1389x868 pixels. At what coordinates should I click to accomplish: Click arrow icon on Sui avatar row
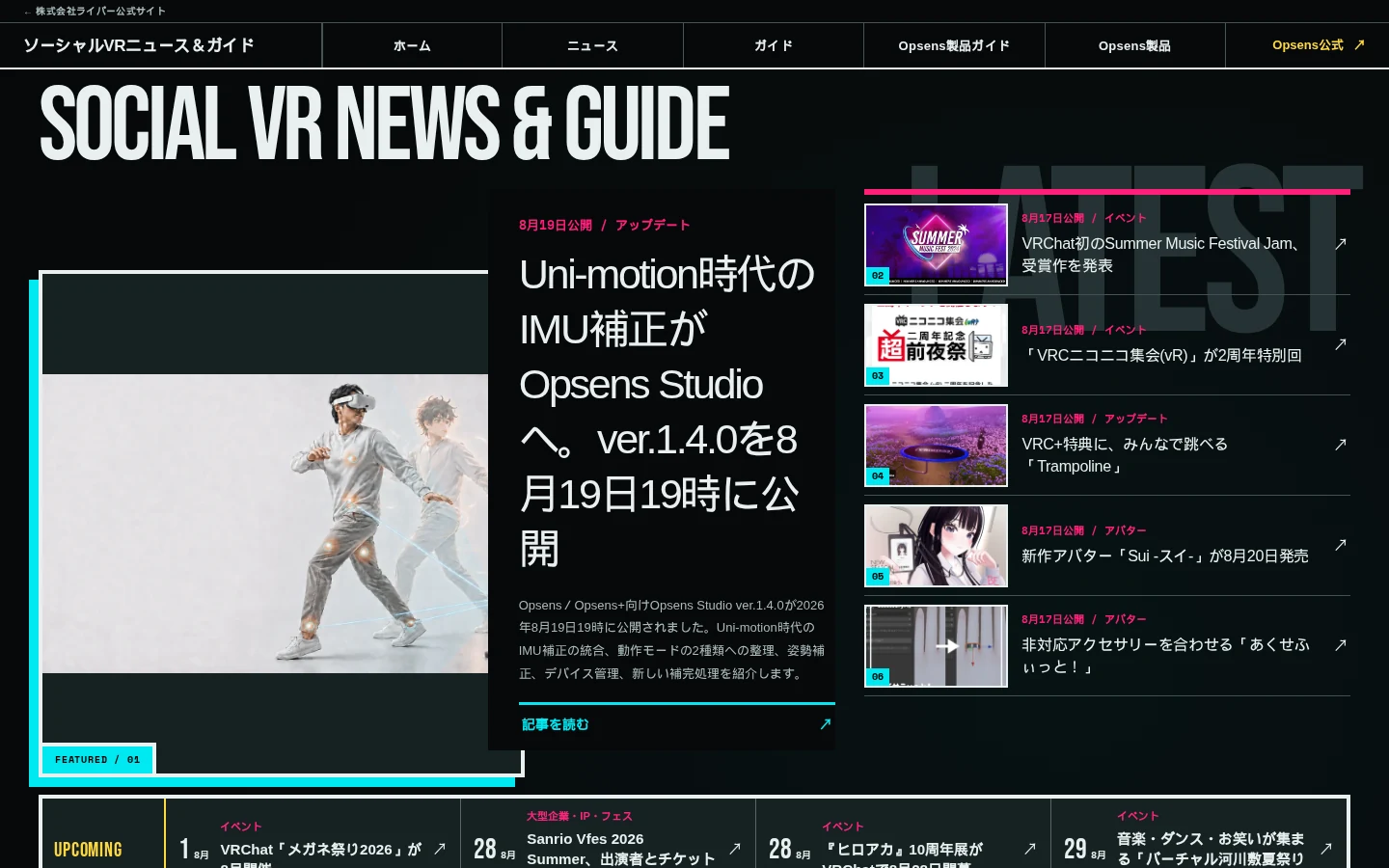(x=1340, y=545)
